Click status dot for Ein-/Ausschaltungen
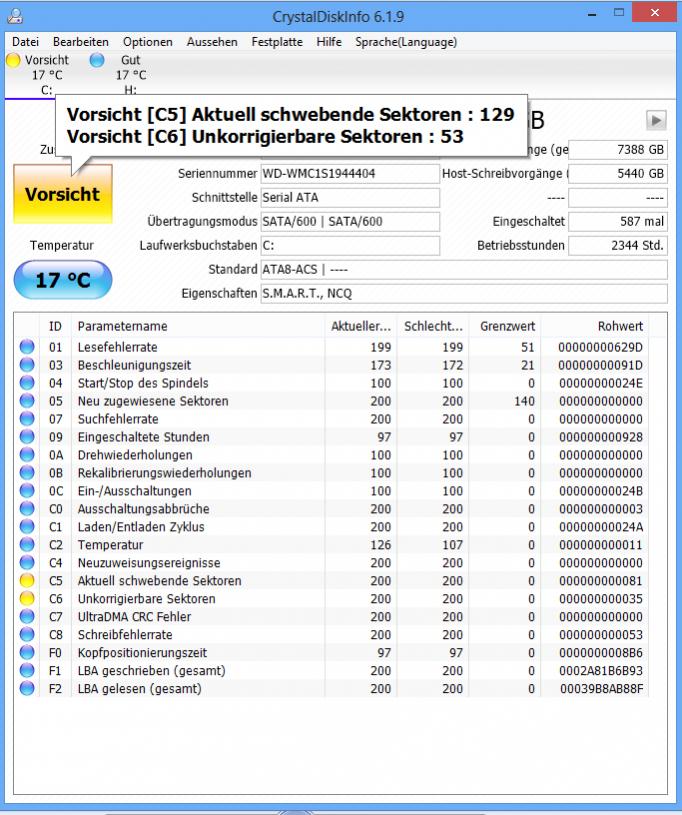Image resolution: width=682 pixels, height=815 pixels. pyautogui.click(x=27, y=491)
